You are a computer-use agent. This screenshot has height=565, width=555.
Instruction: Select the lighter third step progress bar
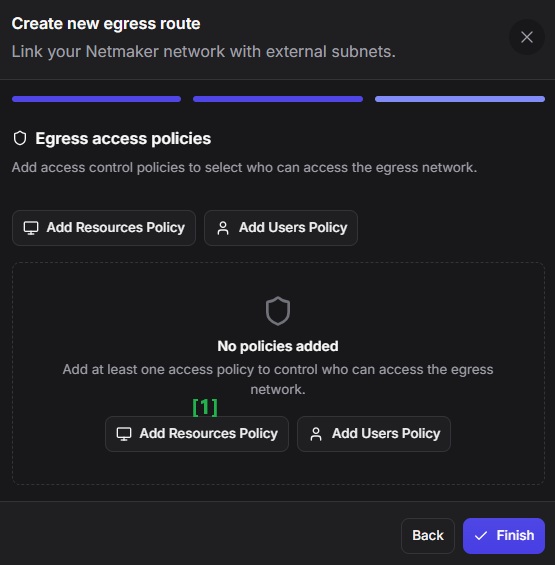[x=460, y=99]
